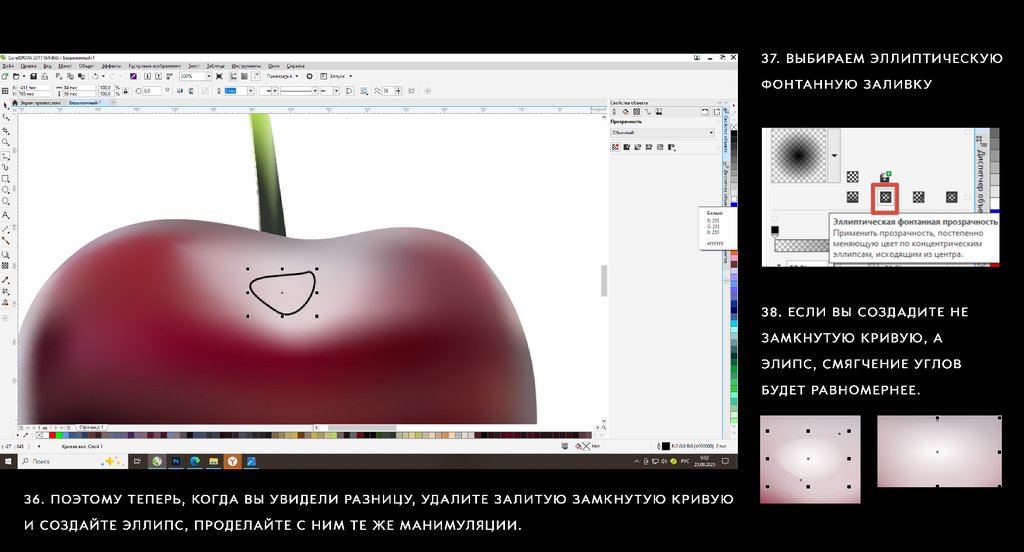Expand the zoom level dropdown showing 200%
This screenshot has width=1024, height=552.
pyautogui.click(x=208, y=76)
